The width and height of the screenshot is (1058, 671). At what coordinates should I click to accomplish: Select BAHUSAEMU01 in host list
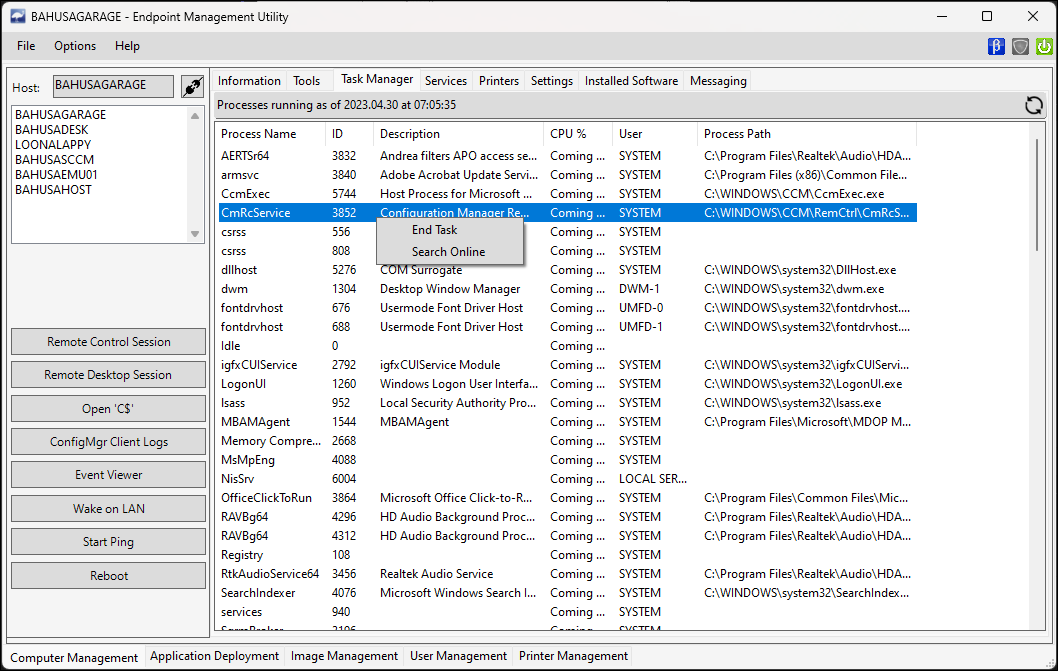[x=57, y=175]
